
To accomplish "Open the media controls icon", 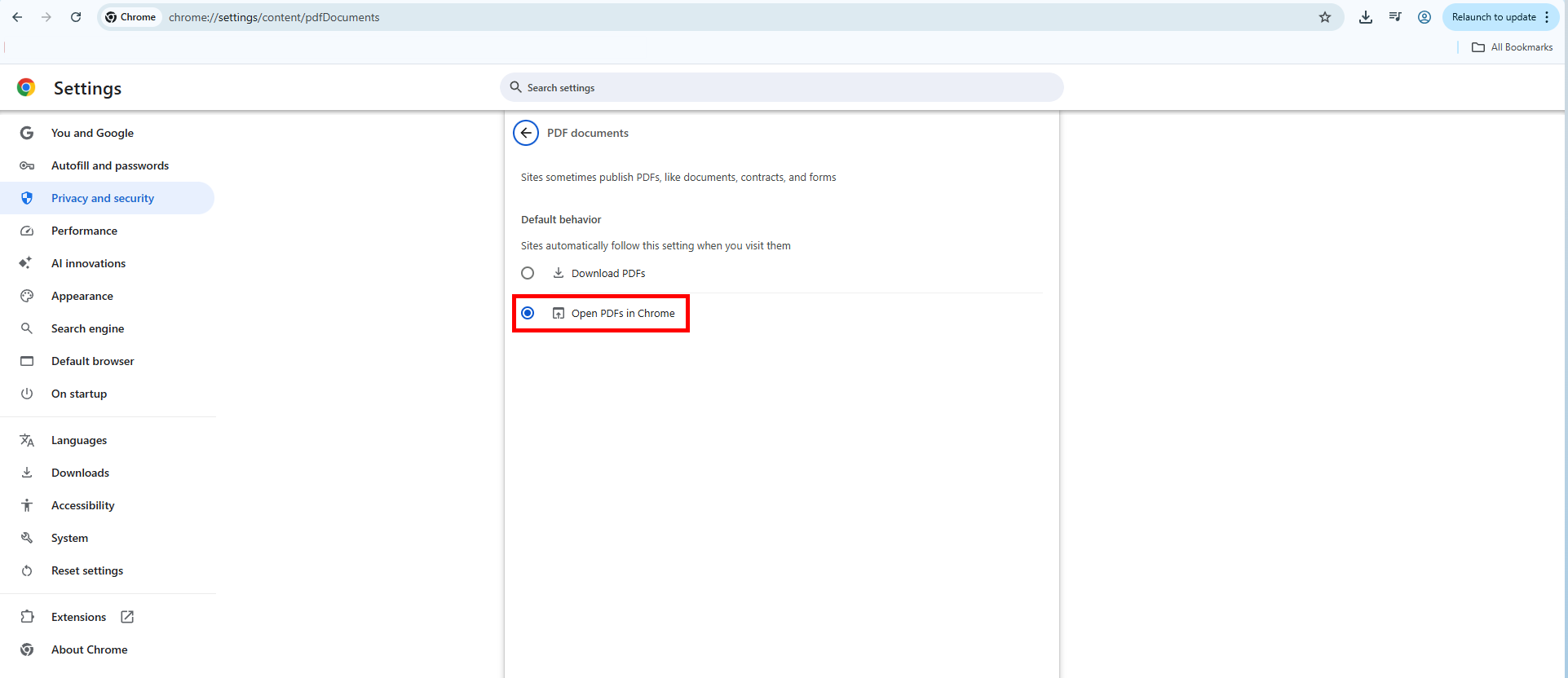I will click(1395, 17).
